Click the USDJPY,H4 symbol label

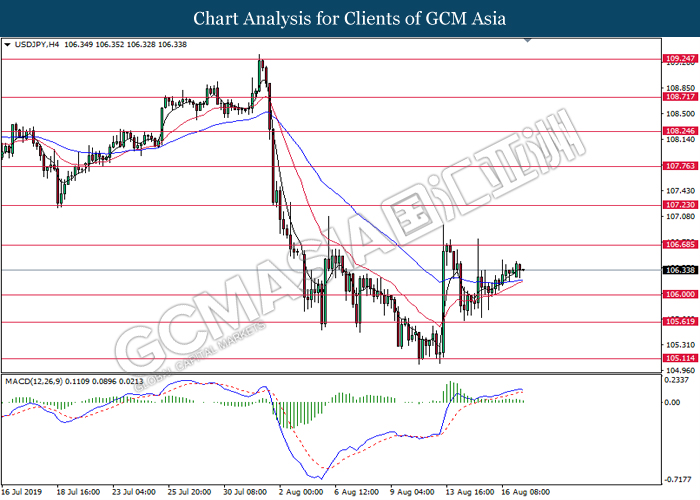(x=37, y=45)
